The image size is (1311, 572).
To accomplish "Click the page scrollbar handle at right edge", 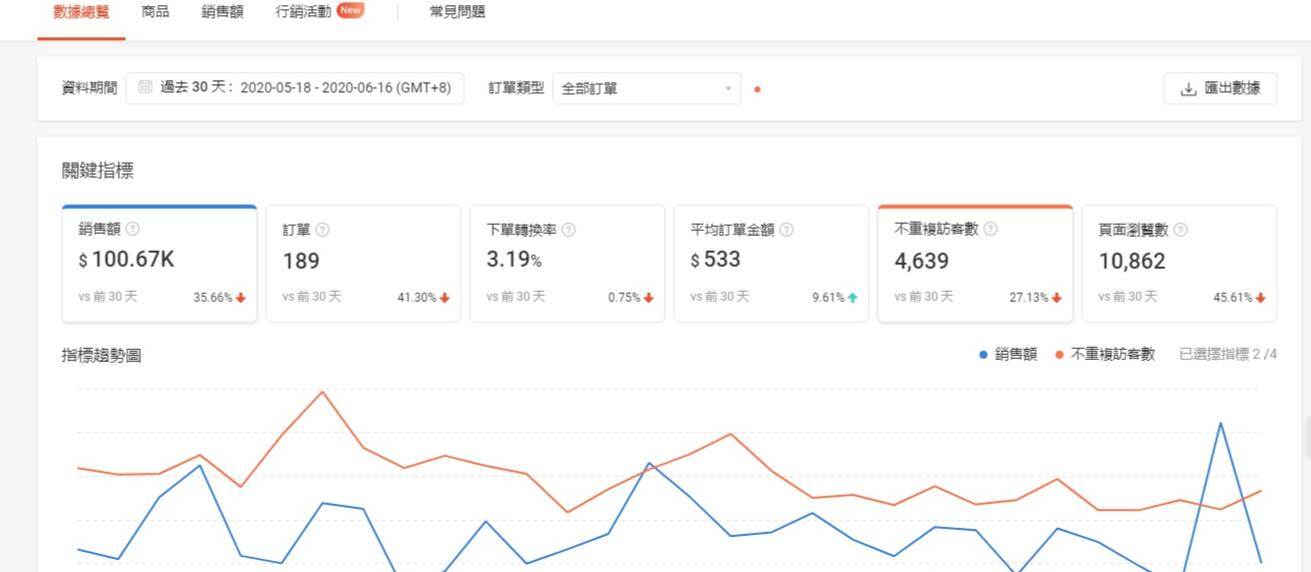I will tap(1307, 440).
